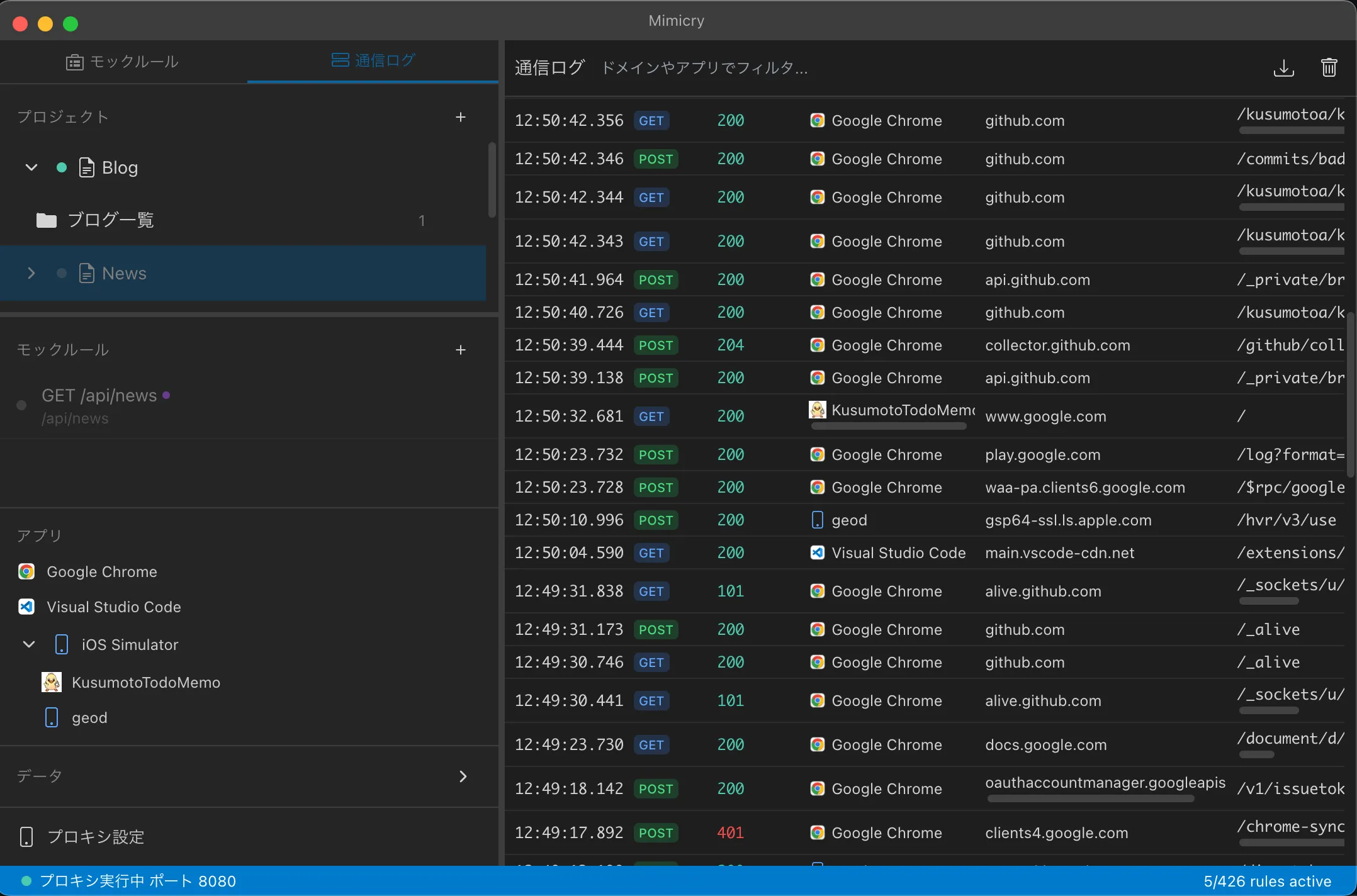Image resolution: width=1357 pixels, height=896 pixels.
Task: Filter logs by Visual Studio Code app
Action: pos(249,607)
